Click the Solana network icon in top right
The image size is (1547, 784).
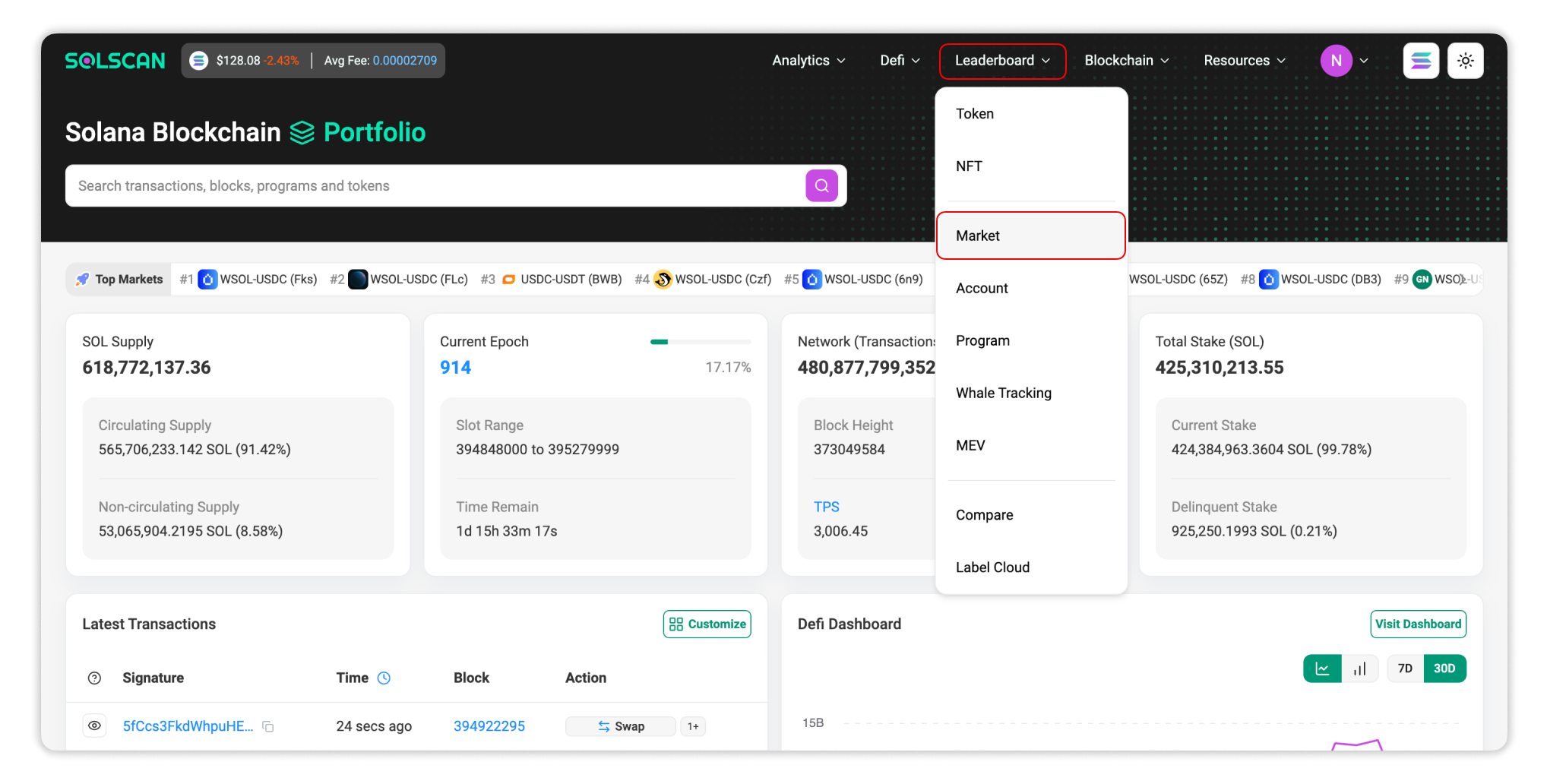(x=1422, y=60)
